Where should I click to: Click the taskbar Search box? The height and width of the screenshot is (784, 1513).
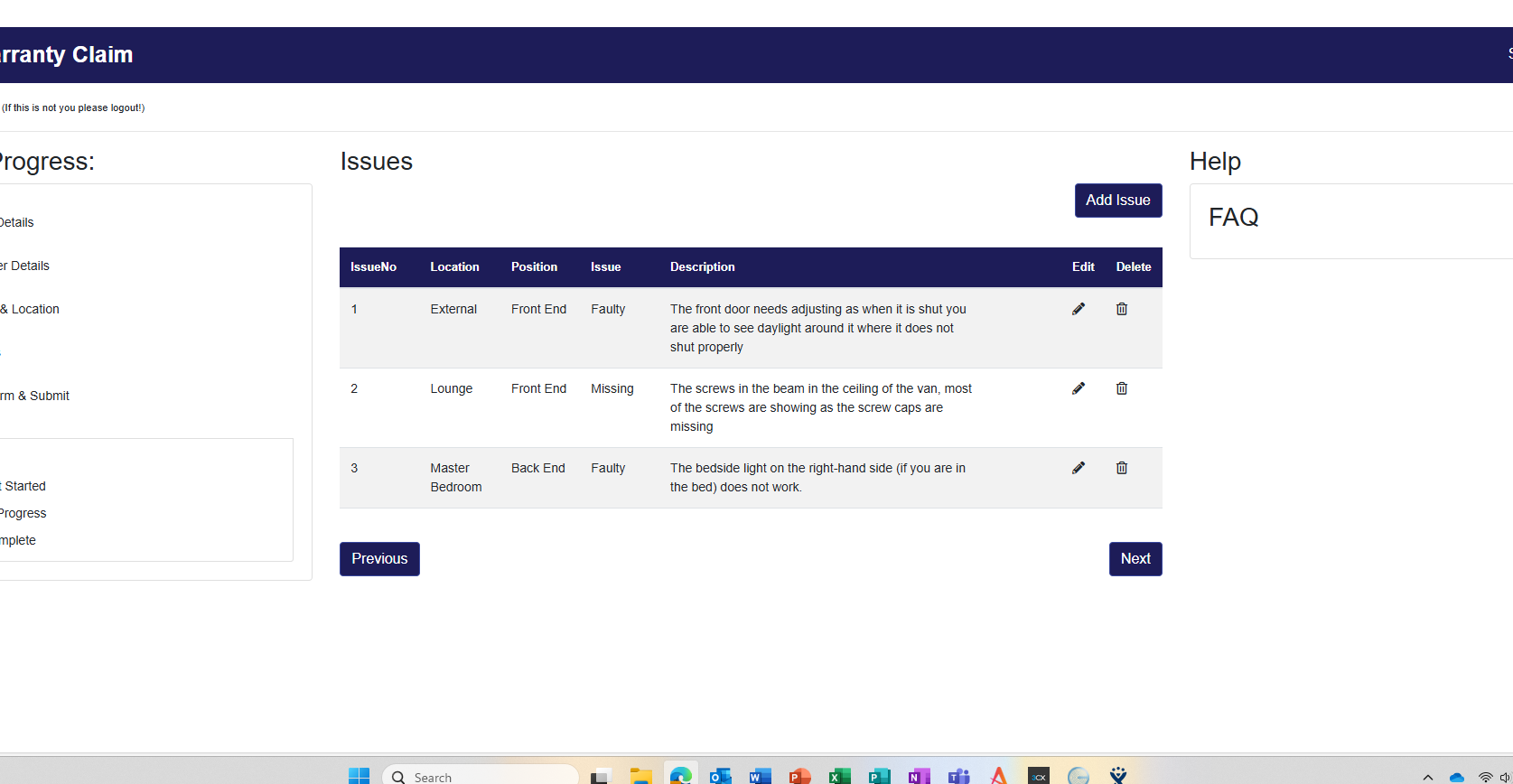tap(481, 776)
